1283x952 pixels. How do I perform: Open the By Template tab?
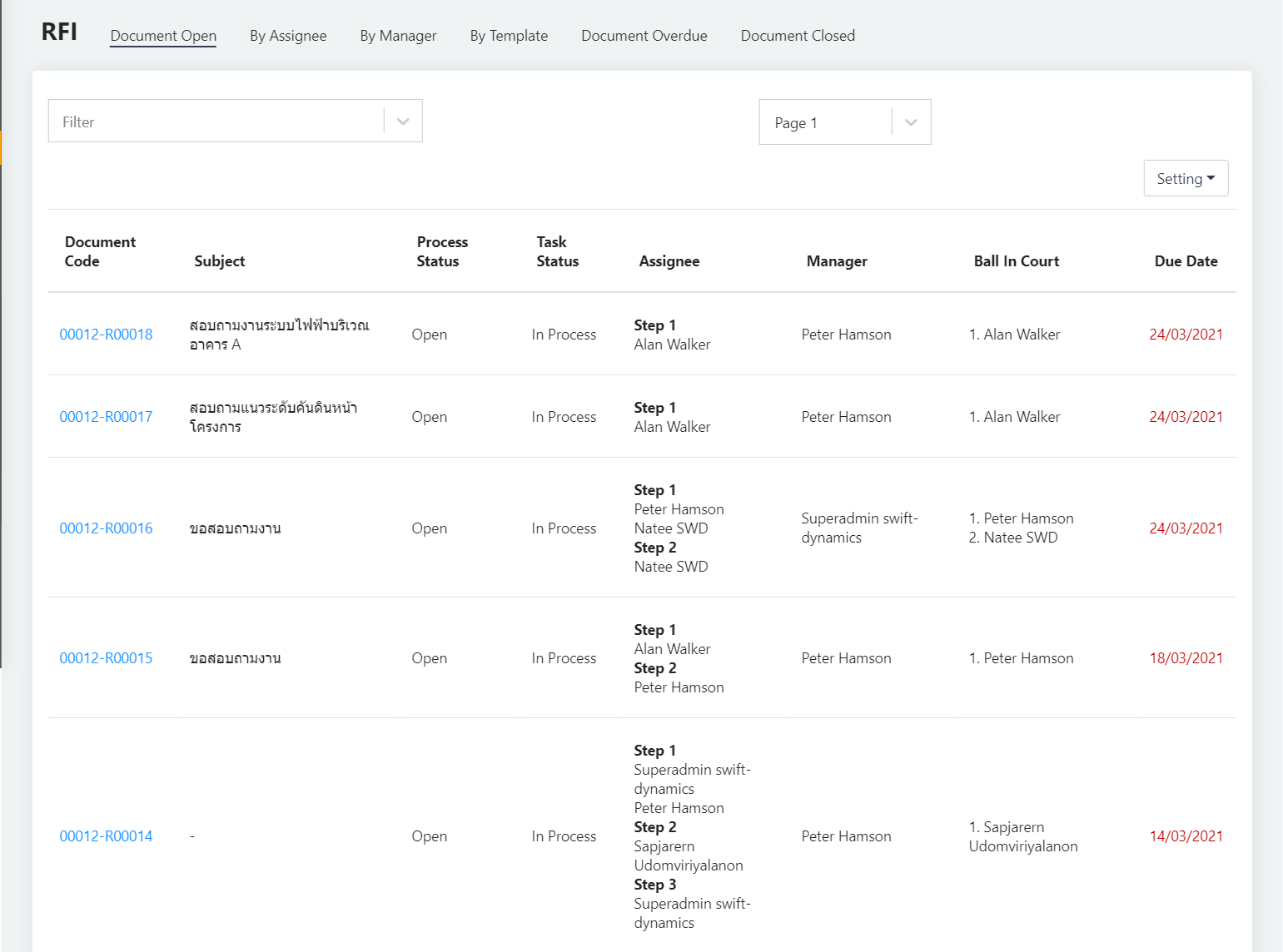click(509, 36)
